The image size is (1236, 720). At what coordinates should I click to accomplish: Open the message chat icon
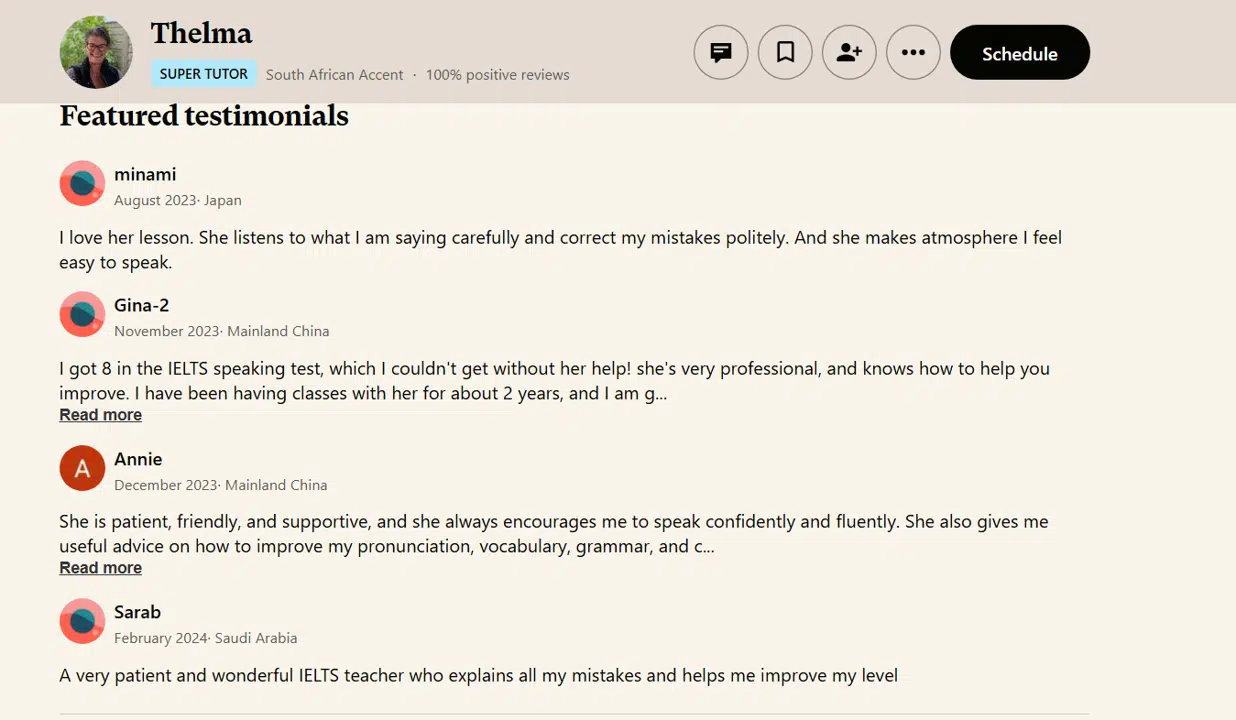pos(720,52)
